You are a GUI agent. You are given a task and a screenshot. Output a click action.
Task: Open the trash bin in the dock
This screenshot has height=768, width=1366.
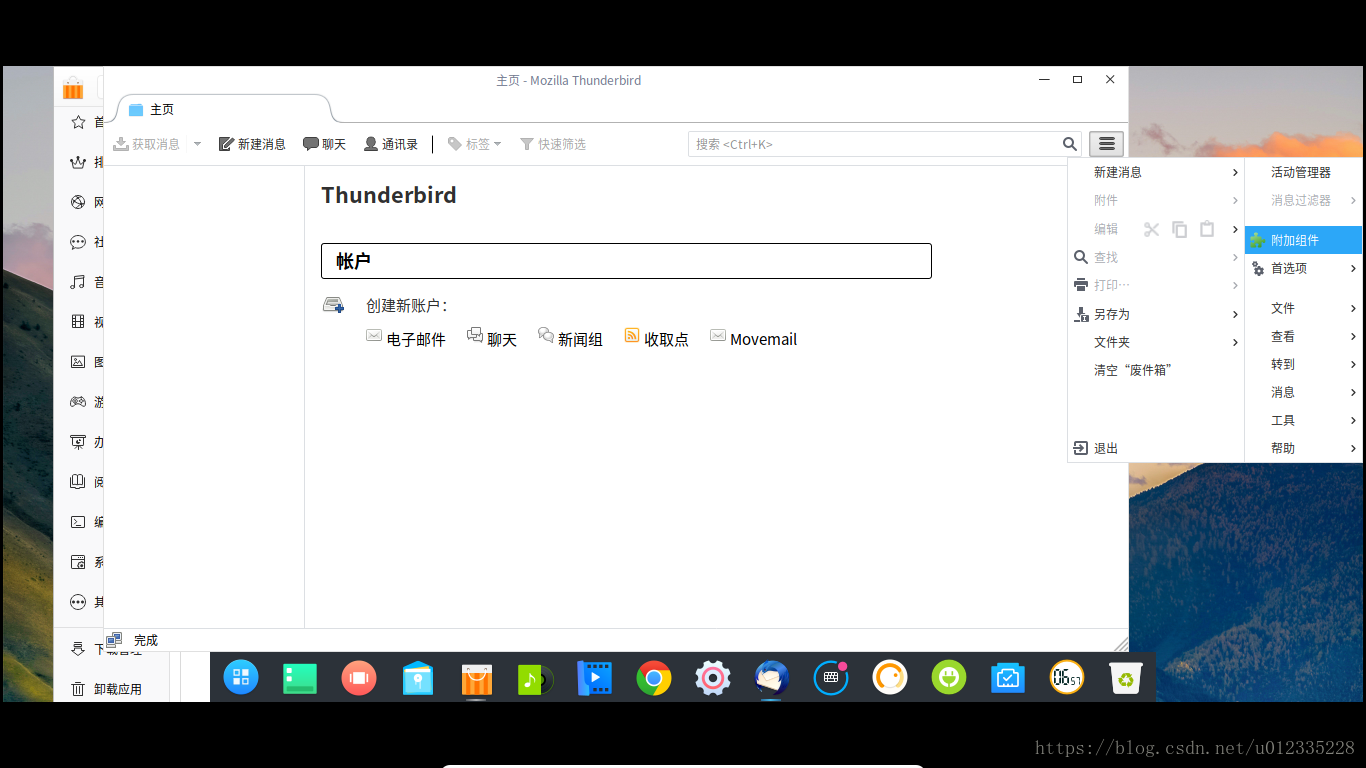[x=1126, y=678]
